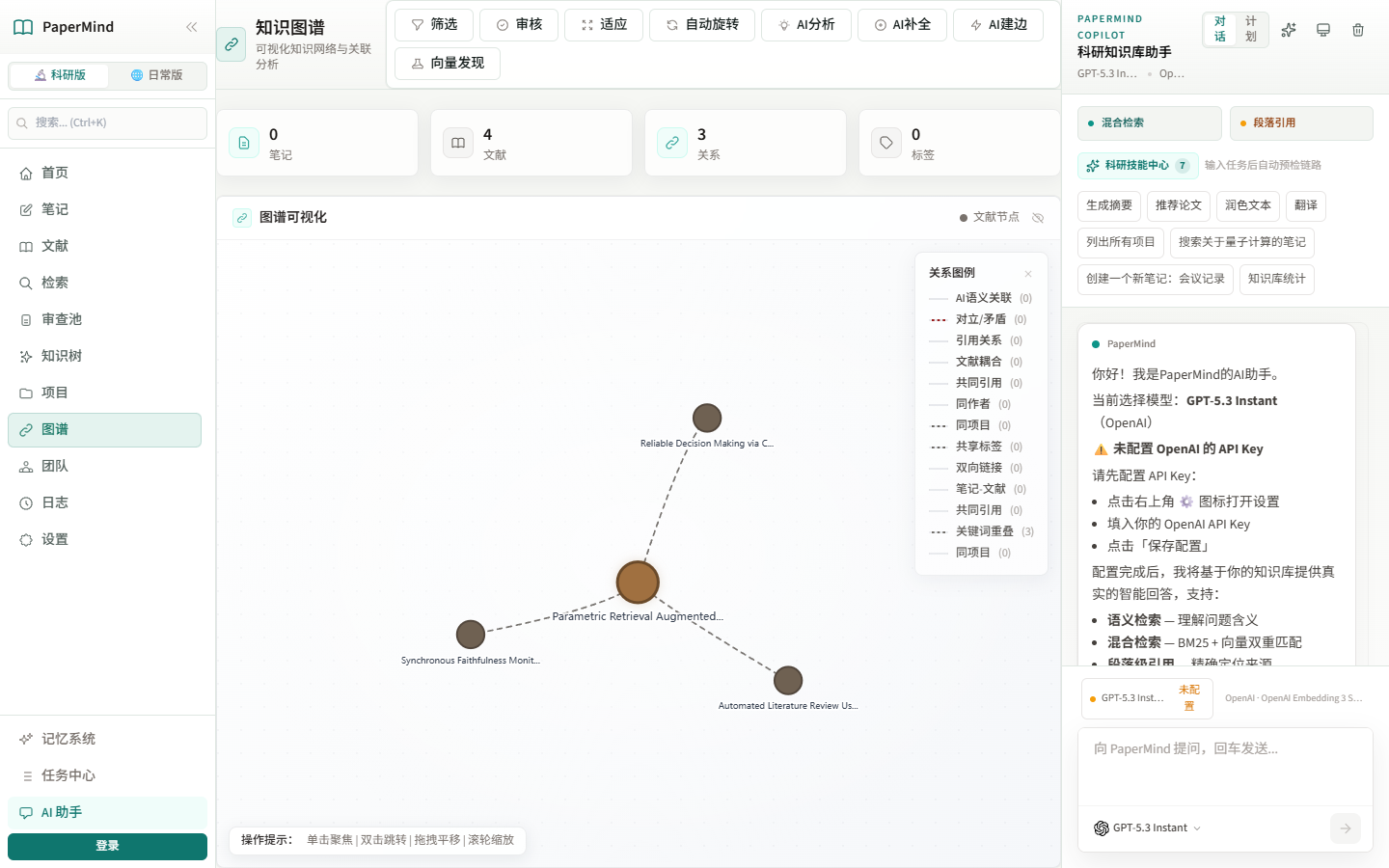Click the knowledge graph link icon in header
The width and height of the screenshot is (1389, 868).
pyautogui.click(x=231, y=44)
